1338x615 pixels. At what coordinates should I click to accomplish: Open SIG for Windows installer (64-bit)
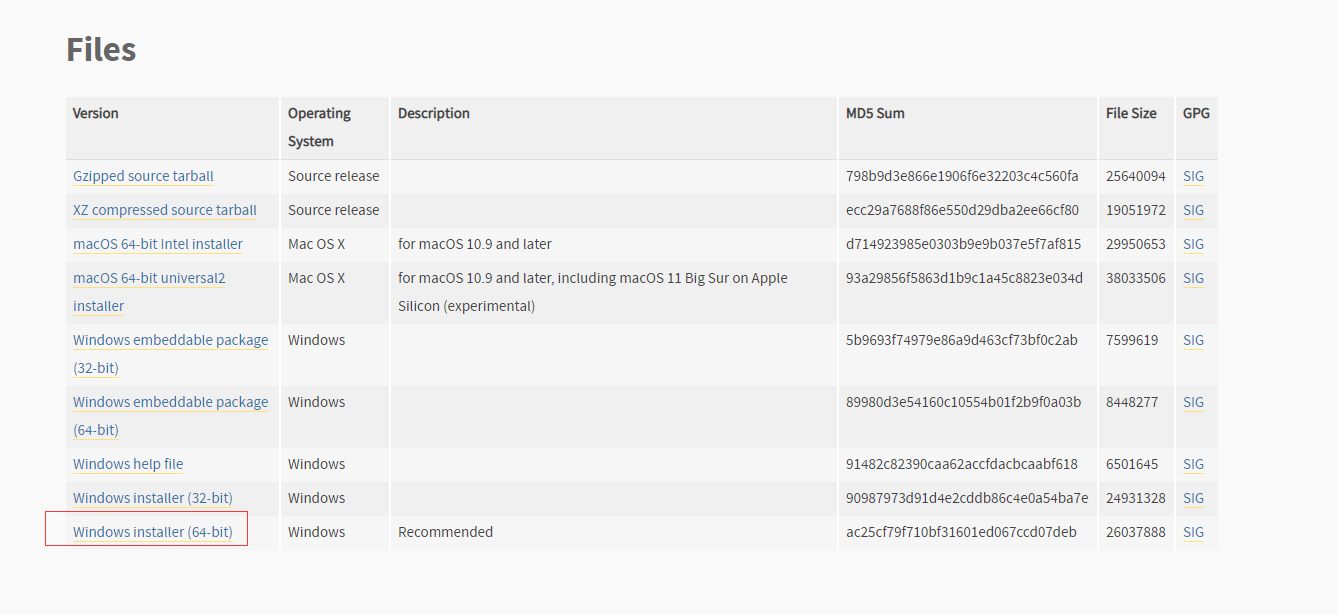point(1193,532)
